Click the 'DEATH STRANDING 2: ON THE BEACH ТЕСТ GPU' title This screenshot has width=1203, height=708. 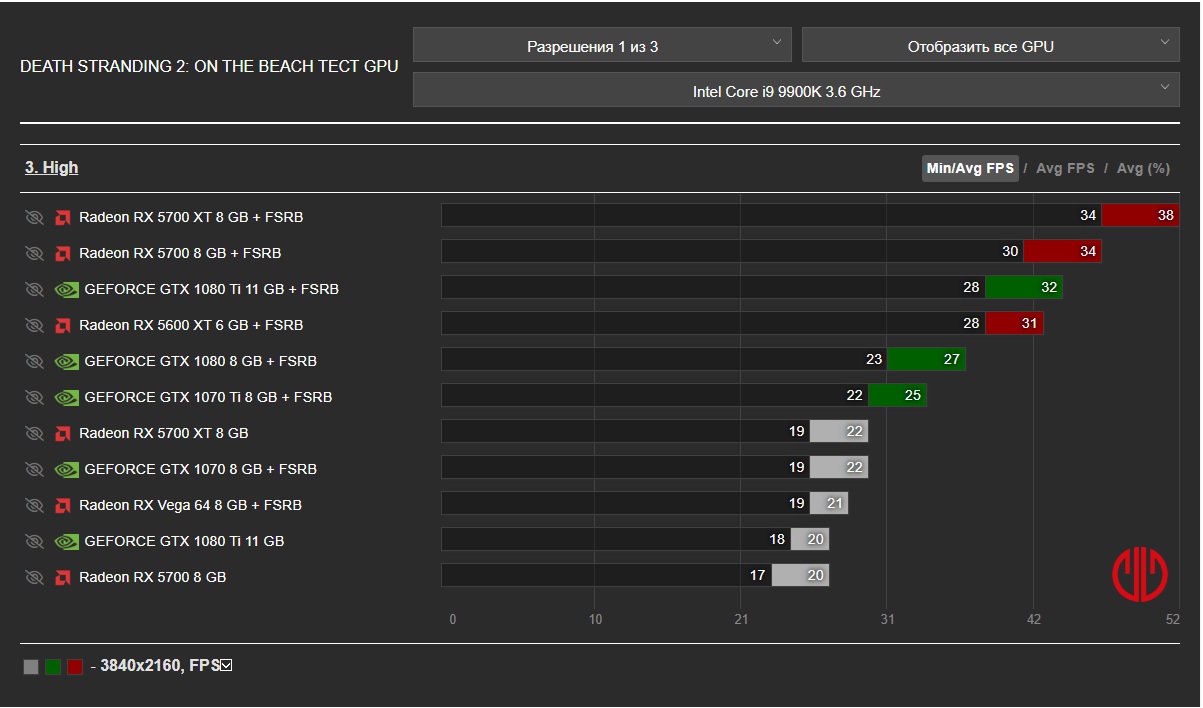[x=209, y=67]
